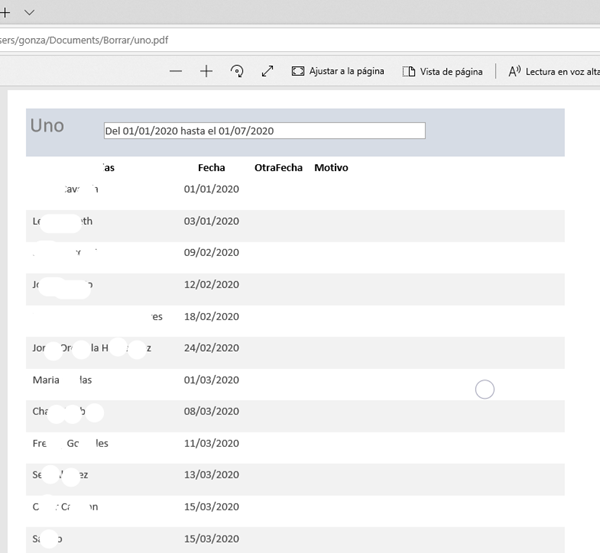Select the 18/02/2020 date entry
Screen dimensions: 600x553
pyautogui.click(x=211, y=317)
